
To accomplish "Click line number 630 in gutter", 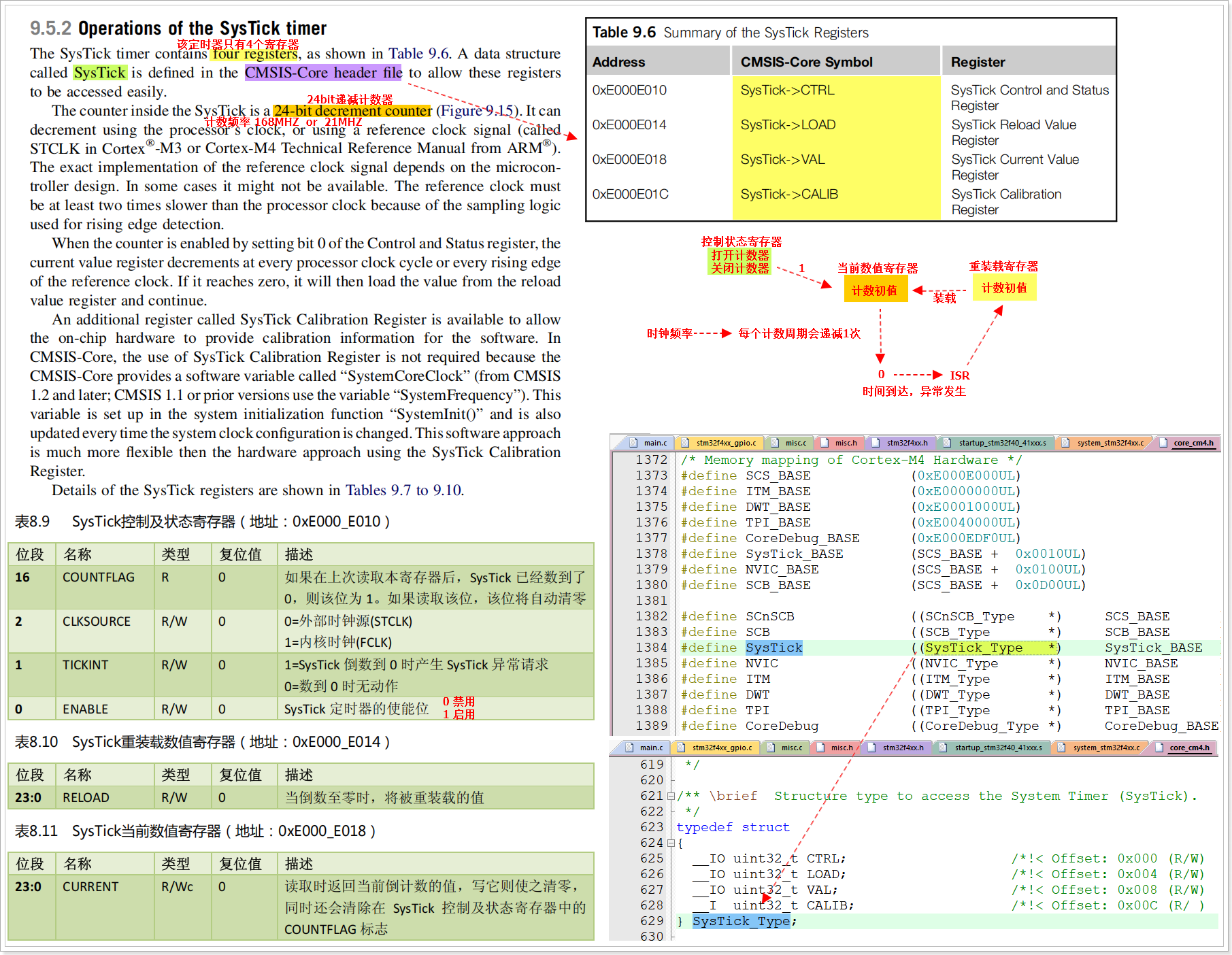I will (651, 937).
